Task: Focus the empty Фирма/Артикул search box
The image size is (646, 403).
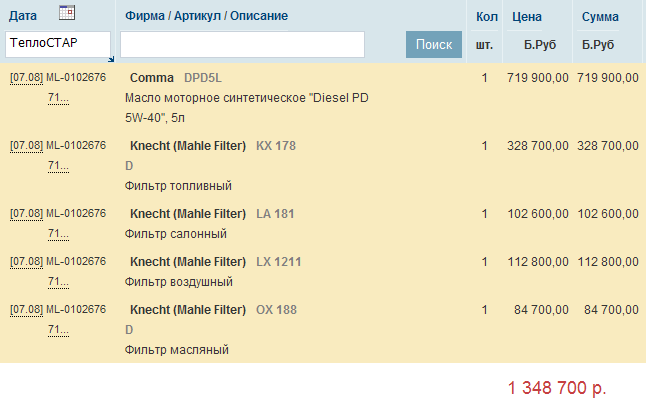Action: point(242,44)
